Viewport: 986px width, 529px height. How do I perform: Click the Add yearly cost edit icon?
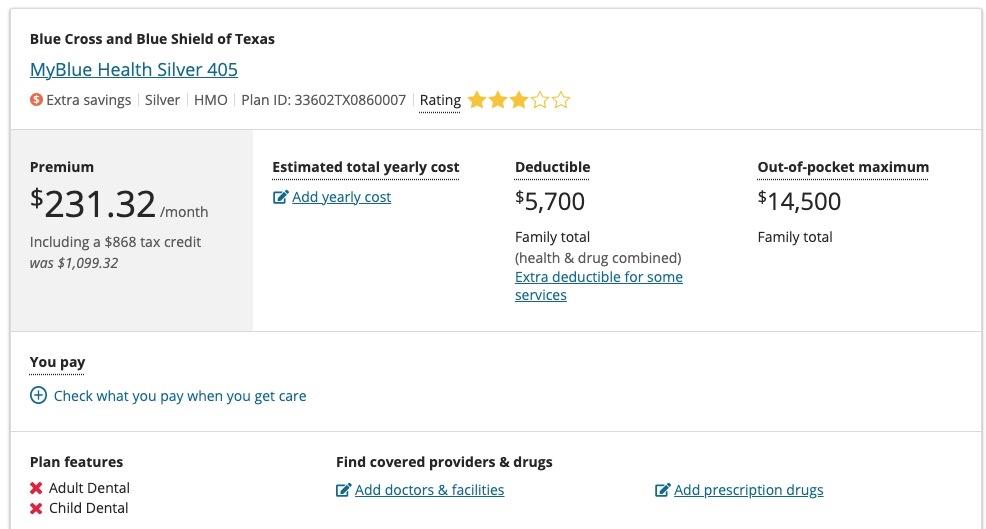coord(280,197)
